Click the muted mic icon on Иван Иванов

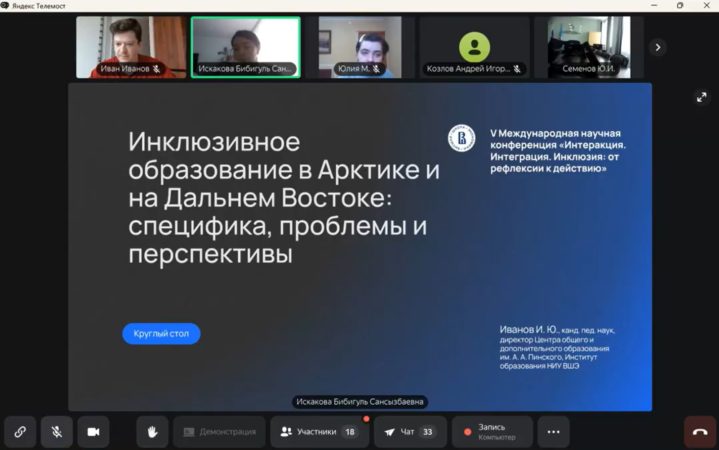[x=157, y=69]
